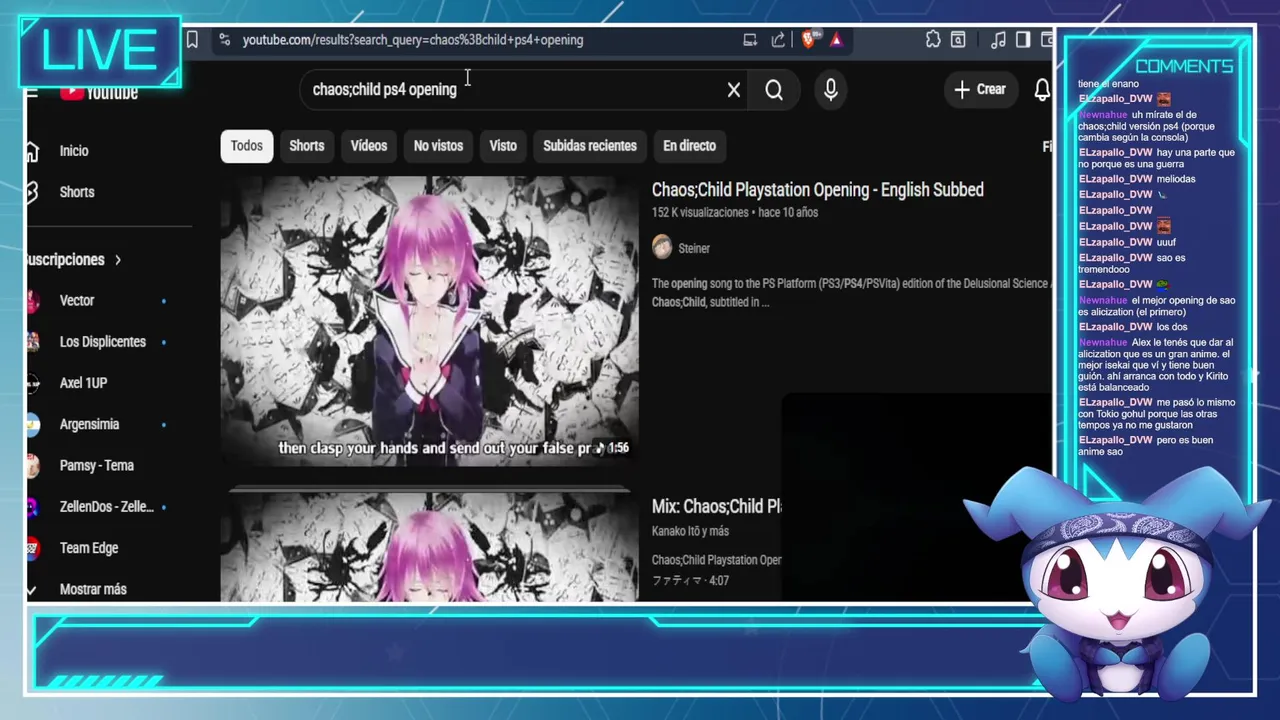Clear the YouTube search box with X

[734, 90]
